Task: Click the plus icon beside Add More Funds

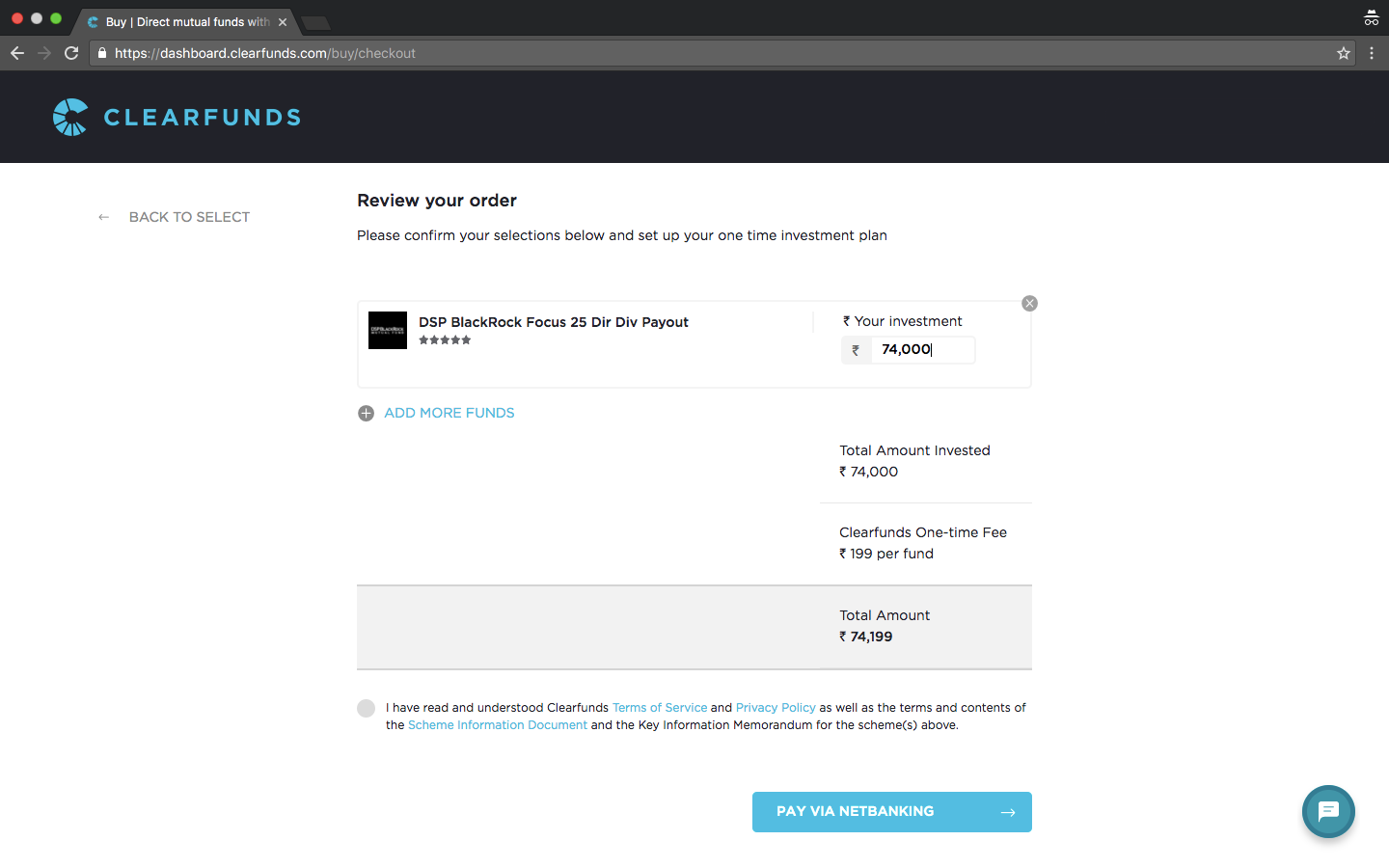Action: point(366,413)
